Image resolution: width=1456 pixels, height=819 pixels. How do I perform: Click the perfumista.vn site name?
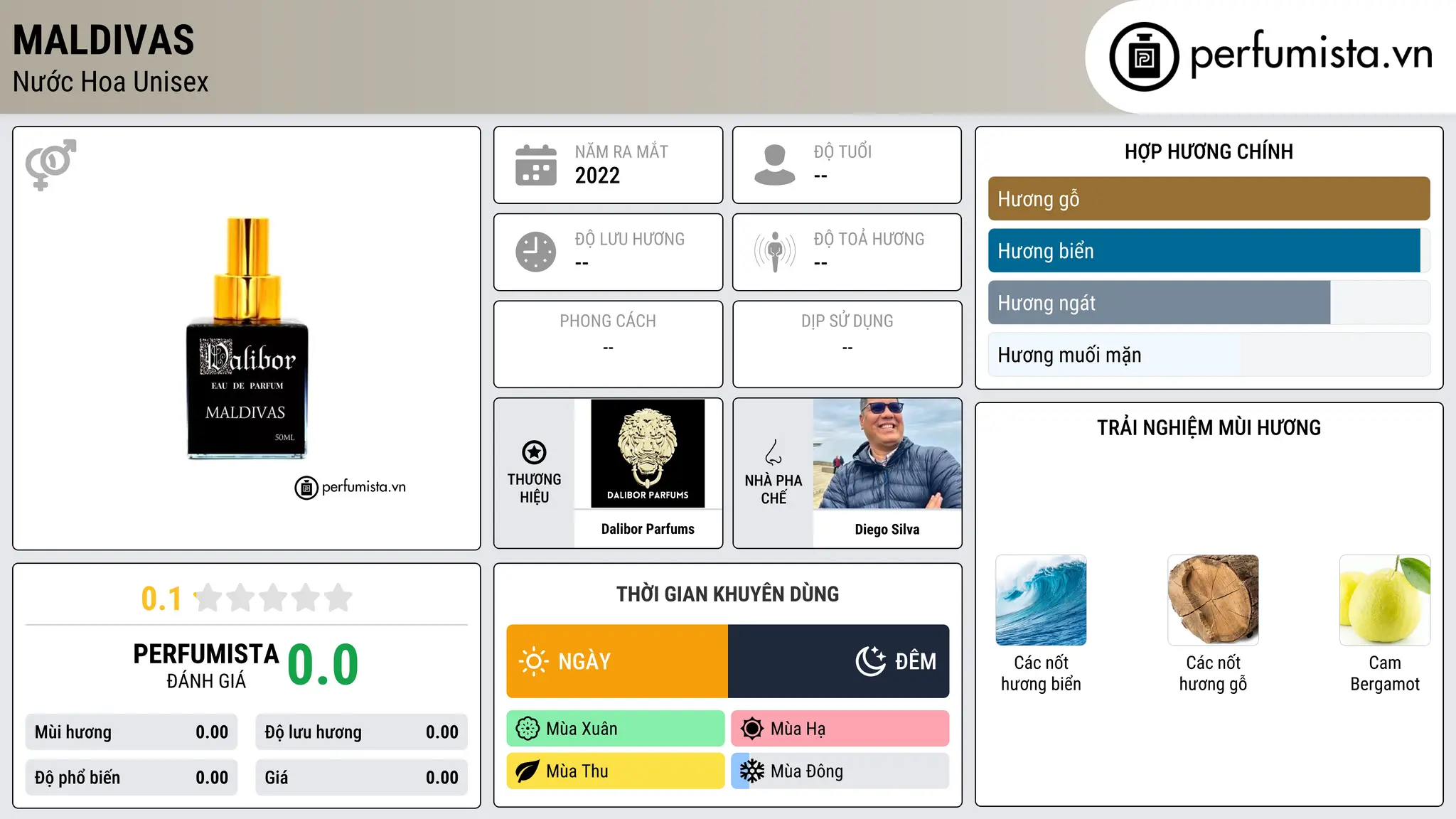tap(1311, 54)
